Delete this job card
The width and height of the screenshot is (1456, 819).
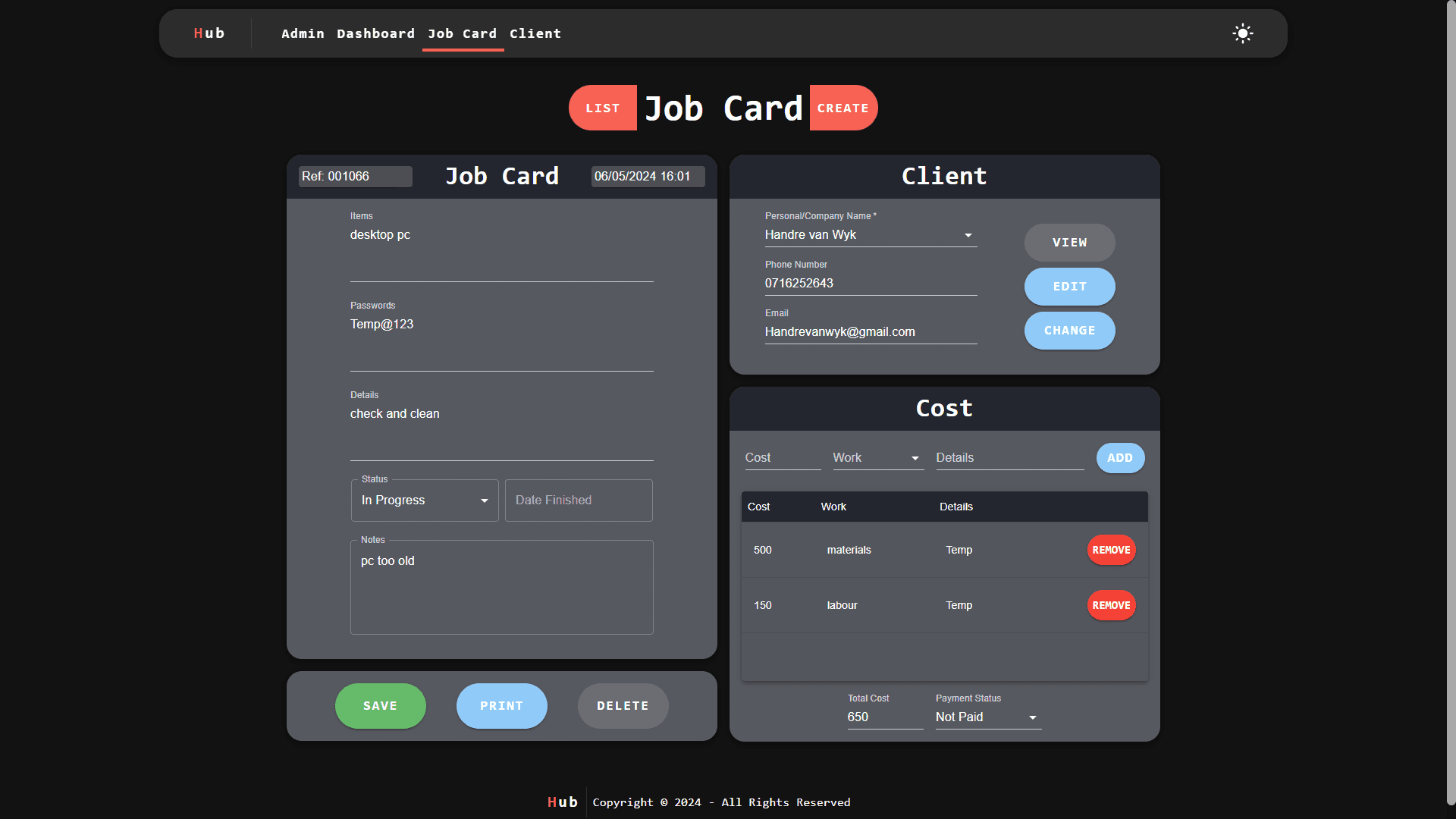click(623, 705)
